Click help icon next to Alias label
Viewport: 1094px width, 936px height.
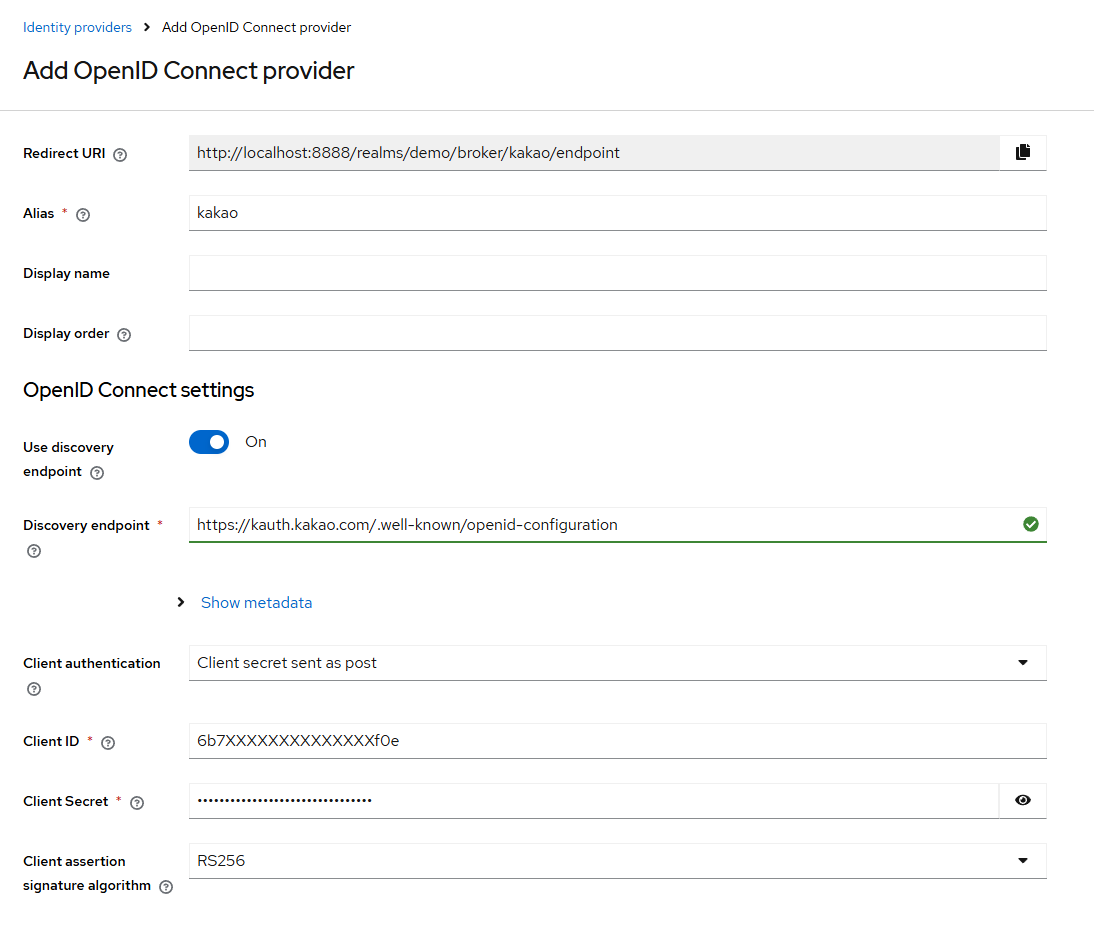[83, 215]
